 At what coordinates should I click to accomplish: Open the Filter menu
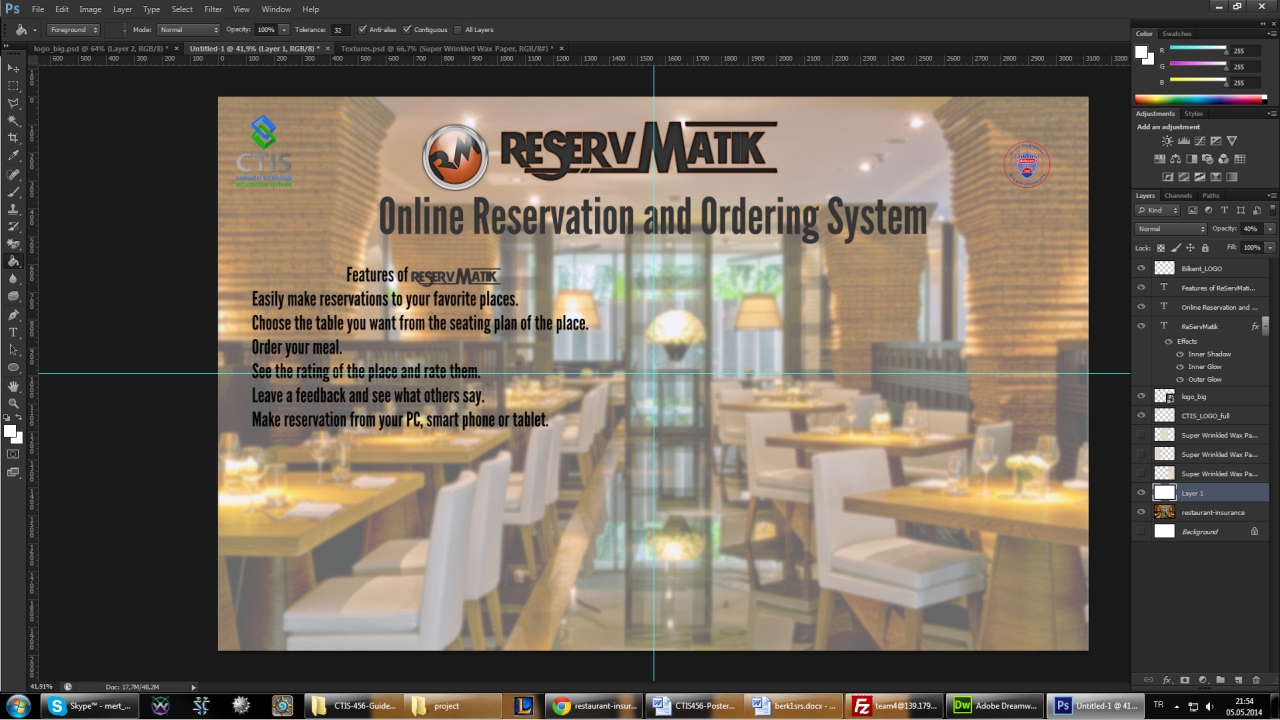213,9
